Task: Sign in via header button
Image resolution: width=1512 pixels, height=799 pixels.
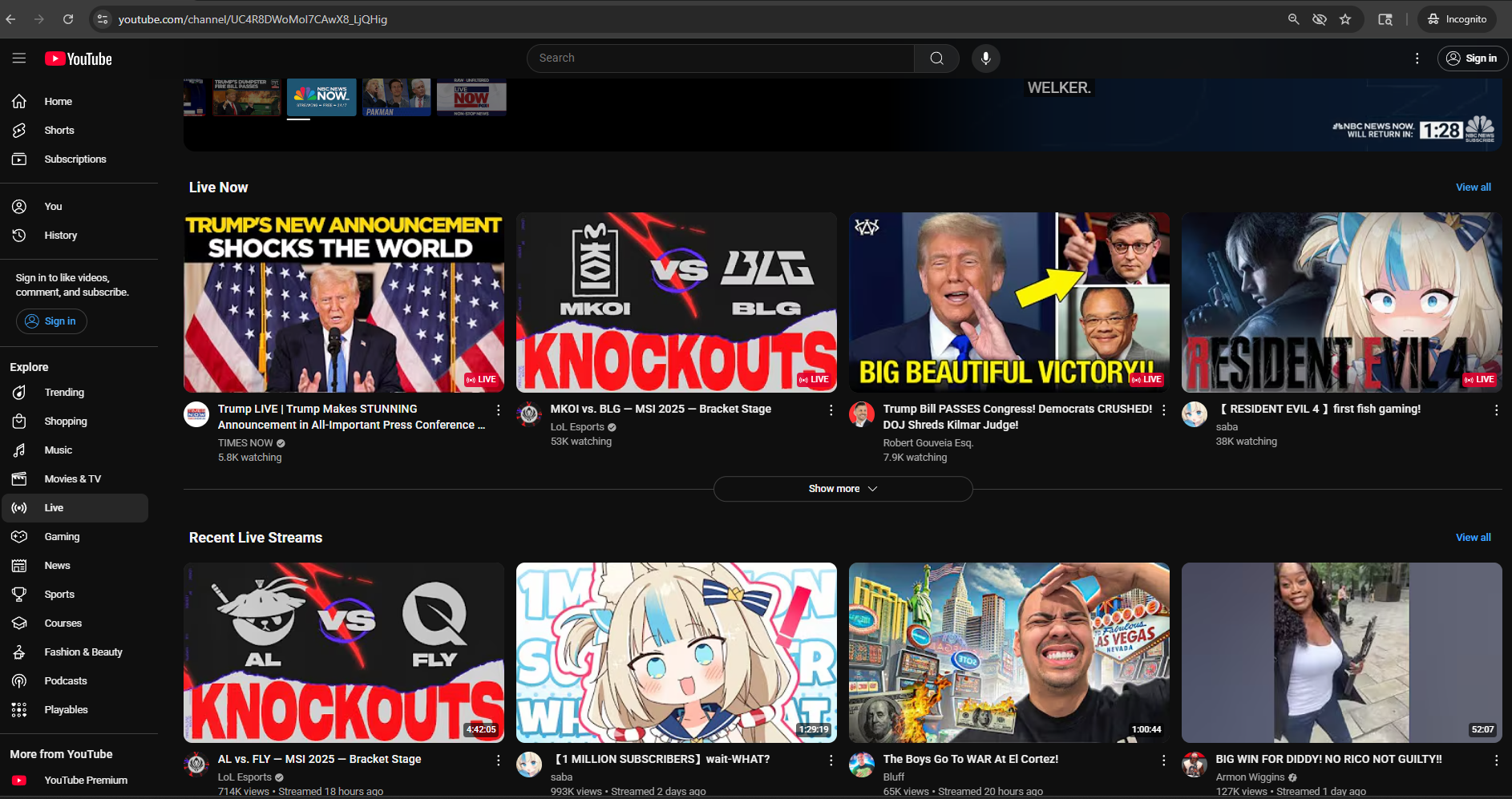Action: (x=1472, y=59)
